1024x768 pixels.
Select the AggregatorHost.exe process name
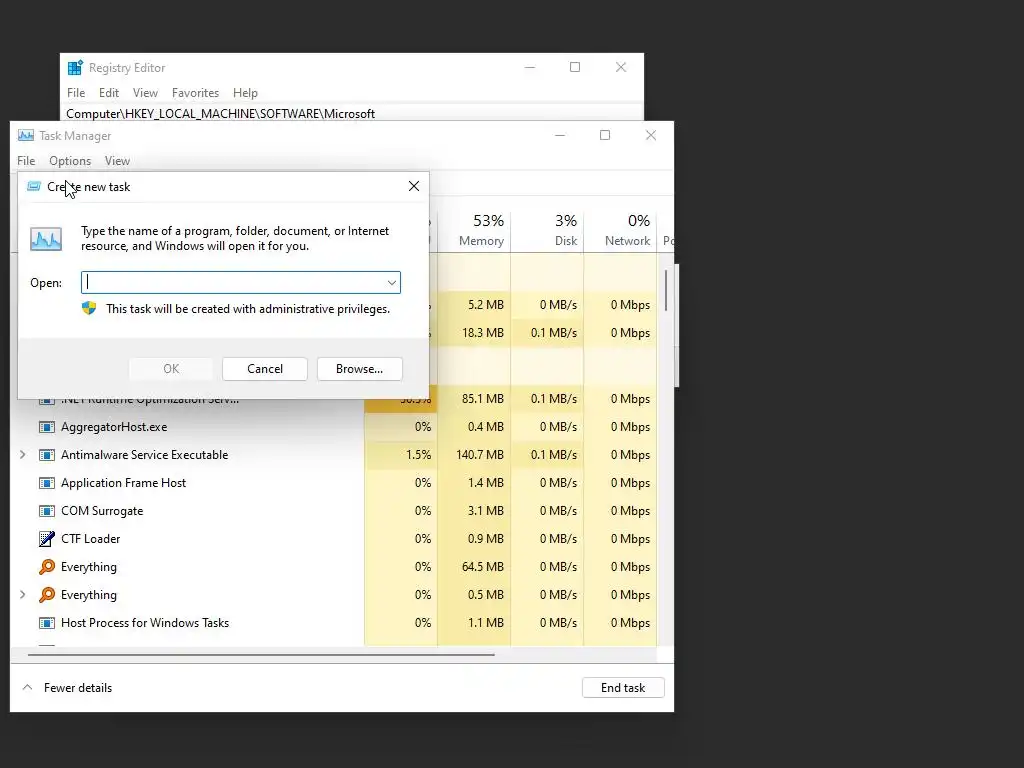point(114,427)
